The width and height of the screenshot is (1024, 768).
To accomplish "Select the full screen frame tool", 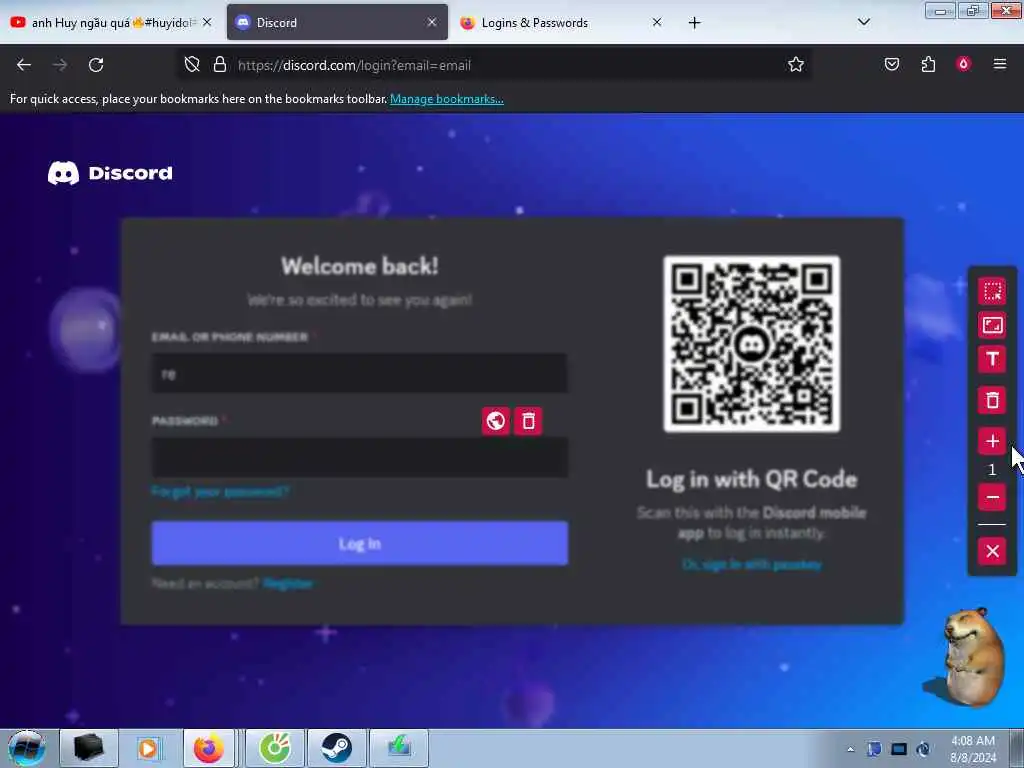I will tap(992, 325).
